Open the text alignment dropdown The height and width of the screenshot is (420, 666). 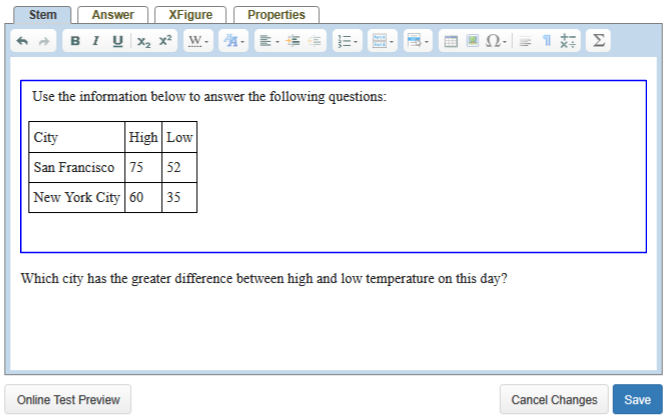(x=267, y=41)
